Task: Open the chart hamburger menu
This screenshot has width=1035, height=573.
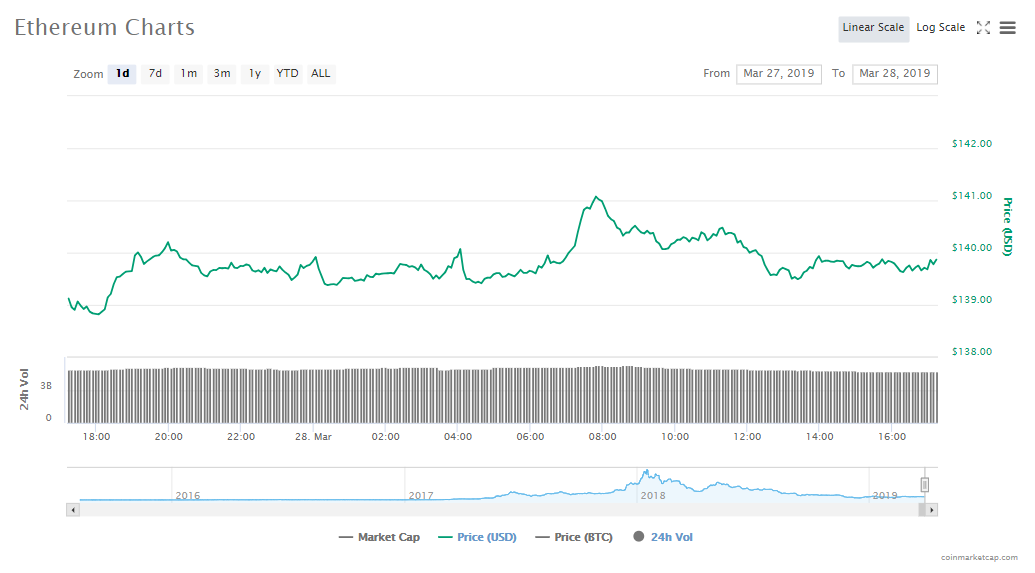Action: point(1007,28)
